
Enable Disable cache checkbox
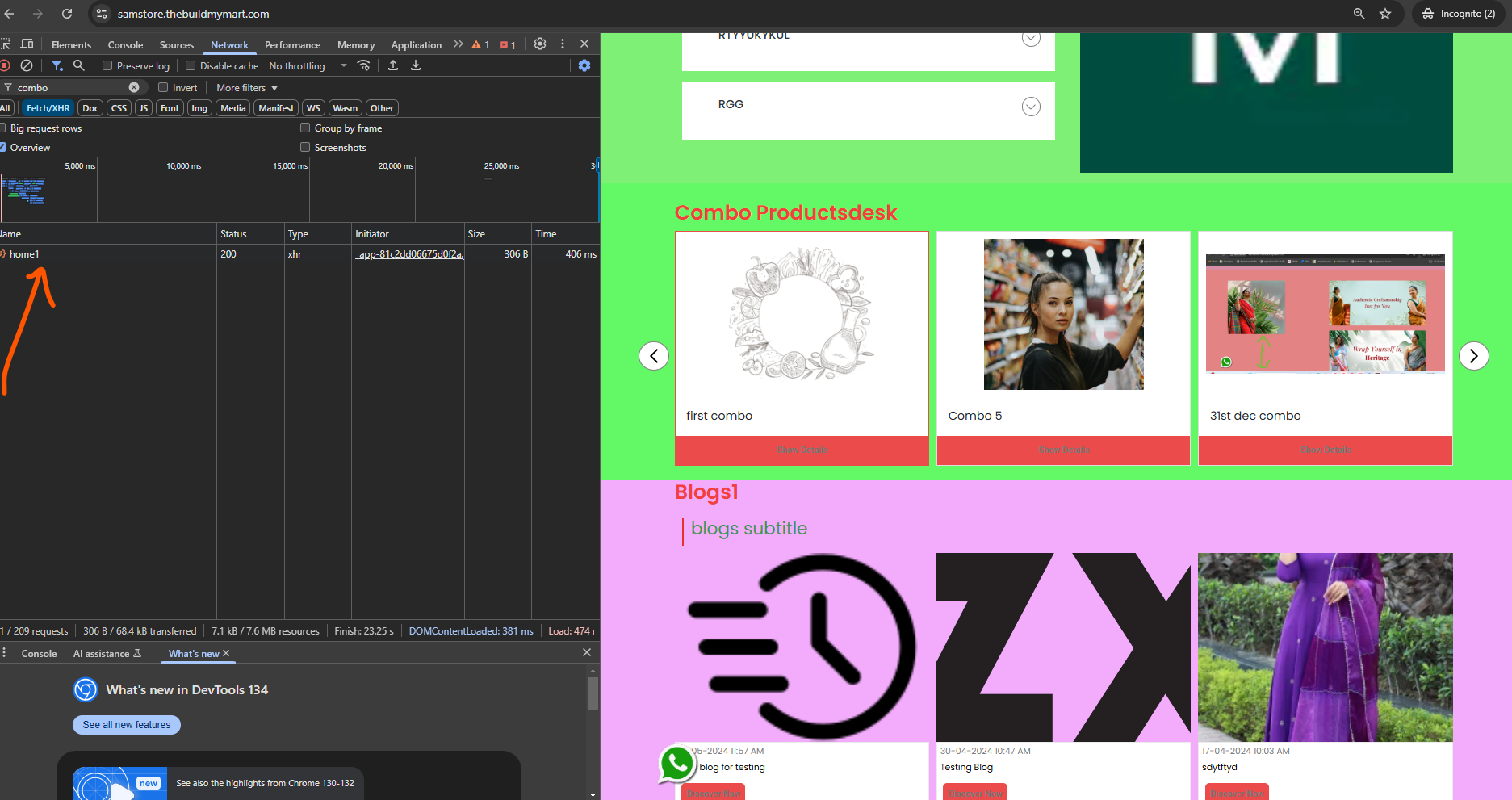click(x=191, y=65)
